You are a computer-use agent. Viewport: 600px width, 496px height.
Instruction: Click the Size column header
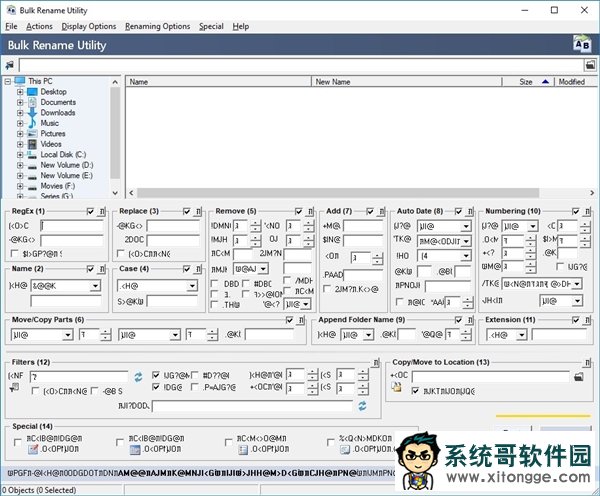coord(525,82)
